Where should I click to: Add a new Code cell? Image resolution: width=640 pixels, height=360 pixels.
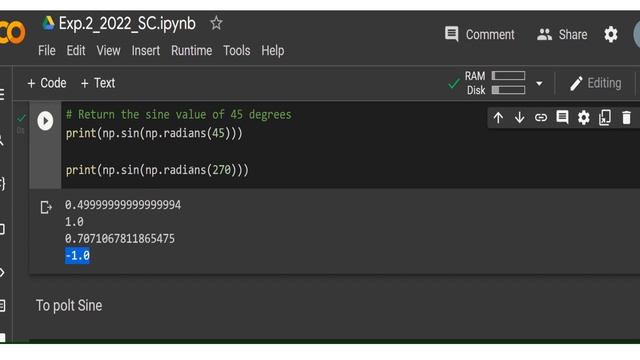[47, 83]
